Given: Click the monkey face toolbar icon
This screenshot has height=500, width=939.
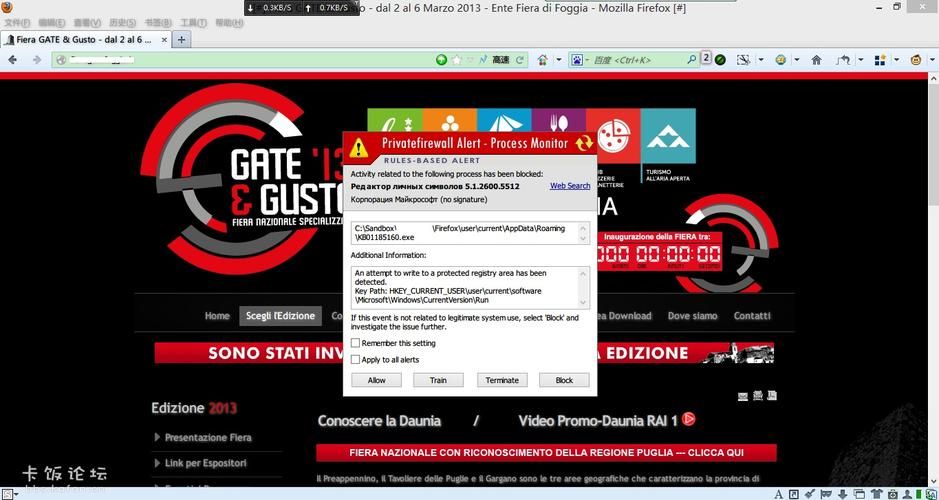Looking at the screenshot, I should [916, 60].
